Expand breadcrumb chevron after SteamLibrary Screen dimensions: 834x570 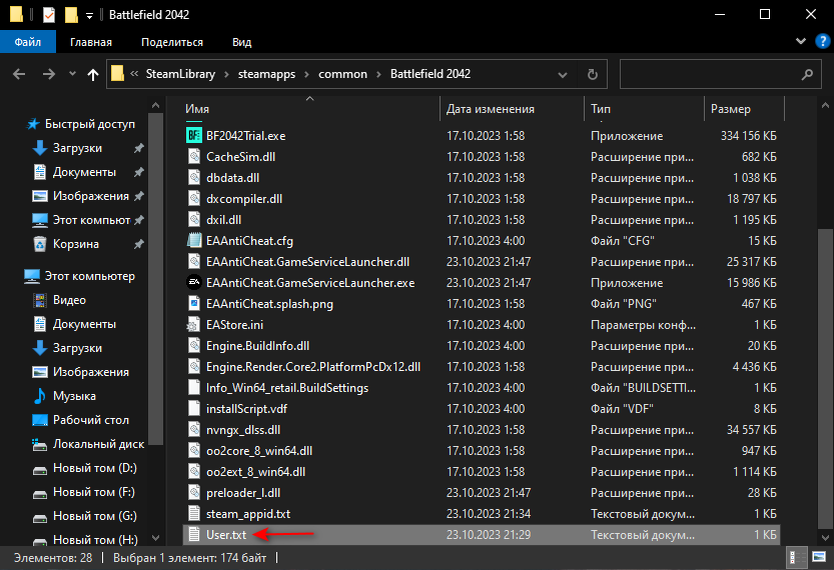tap(227, 74)
